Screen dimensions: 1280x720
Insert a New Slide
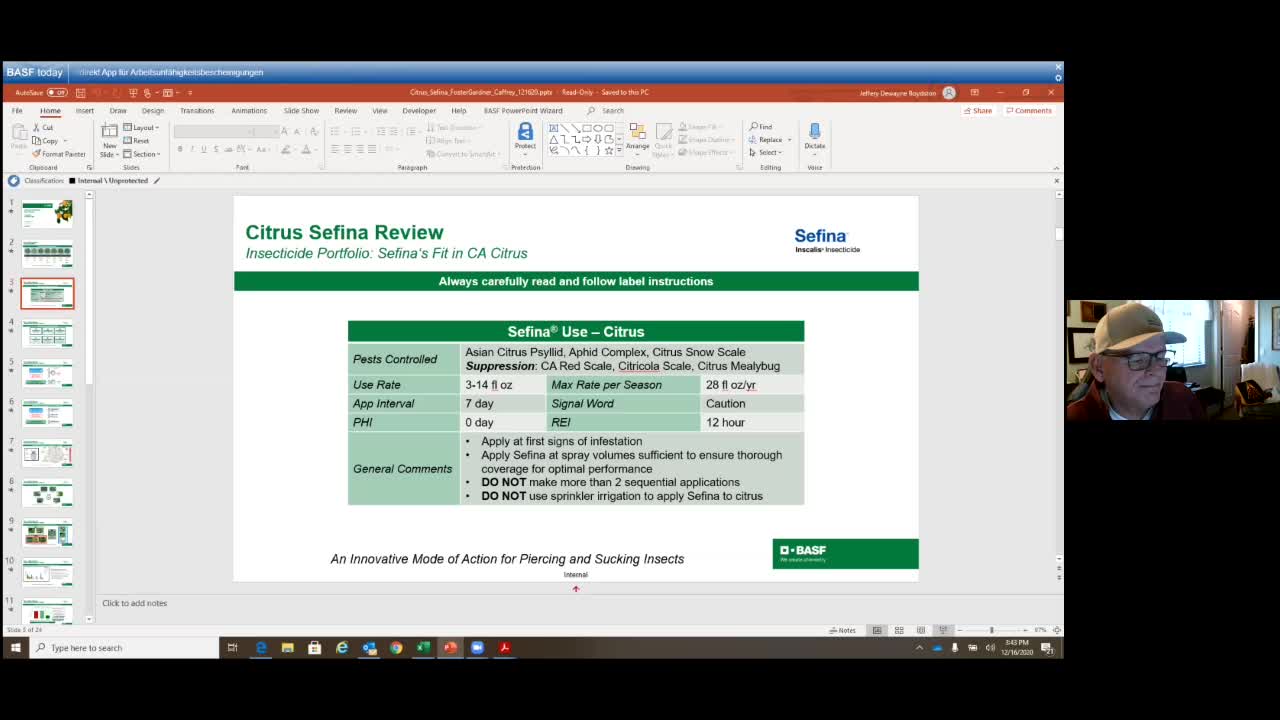(109, 140)
